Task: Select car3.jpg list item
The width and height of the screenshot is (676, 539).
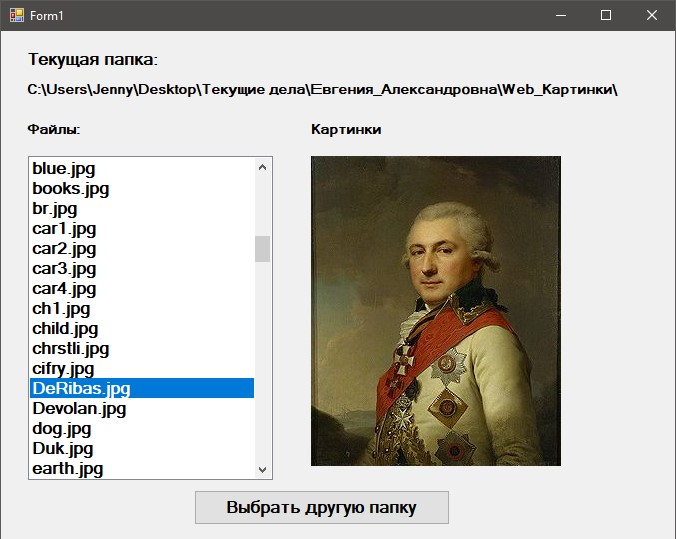Action: 64,269
